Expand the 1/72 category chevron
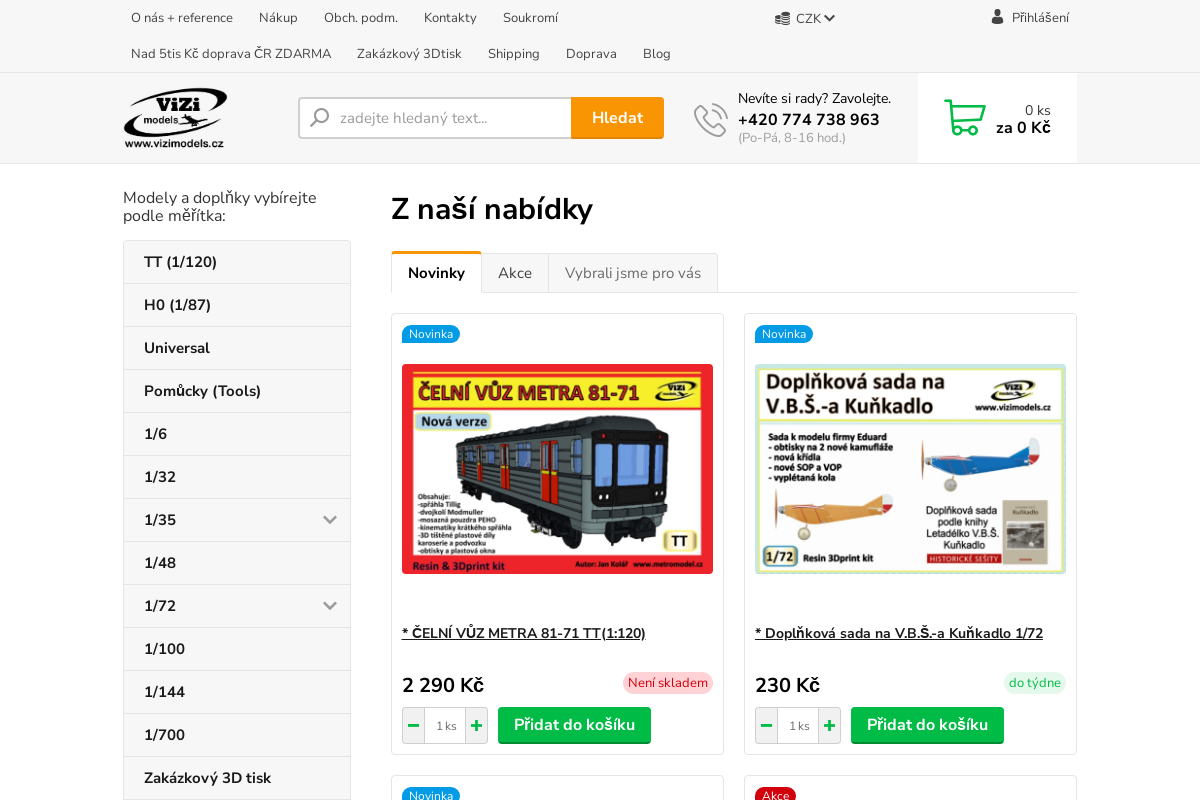 click(330, 606)
